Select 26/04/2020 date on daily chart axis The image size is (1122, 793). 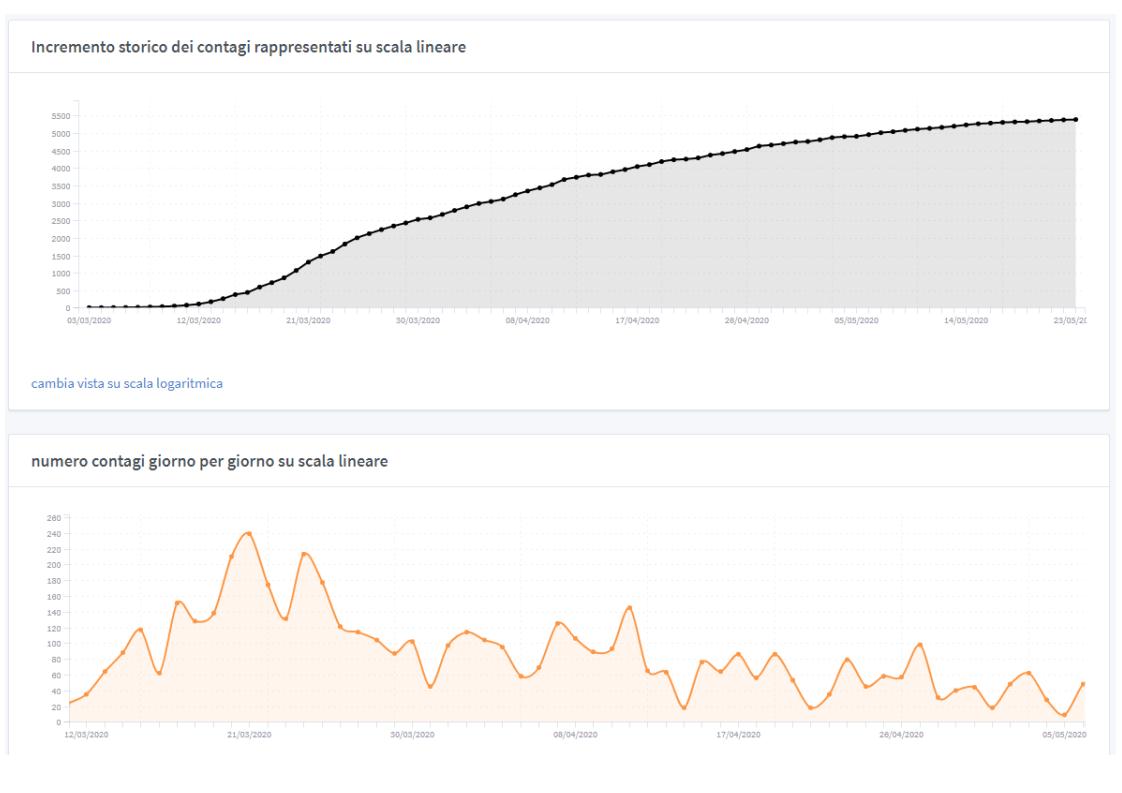pyautogui.click(x=901, y=735)
